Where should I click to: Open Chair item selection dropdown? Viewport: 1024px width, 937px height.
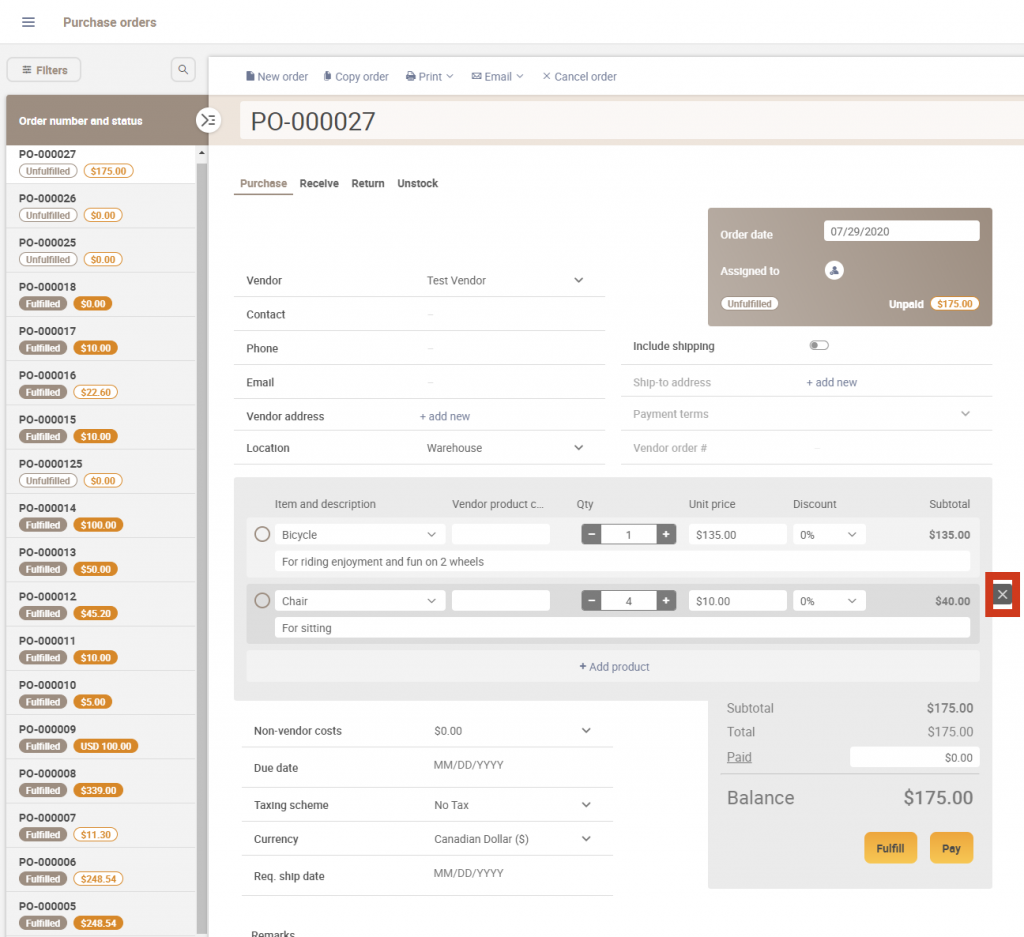(432, 601)
